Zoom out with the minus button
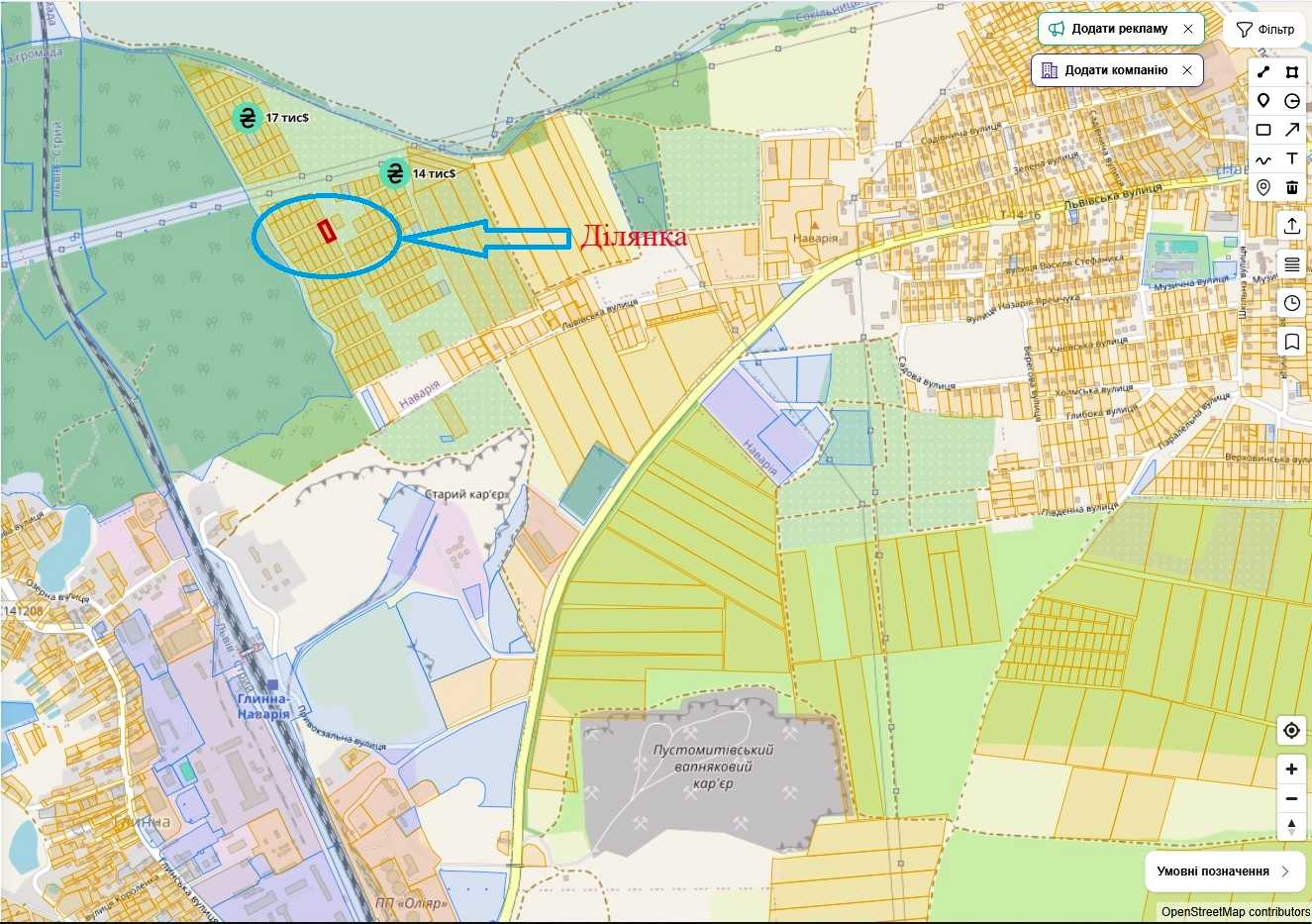 coord(1291,798)
